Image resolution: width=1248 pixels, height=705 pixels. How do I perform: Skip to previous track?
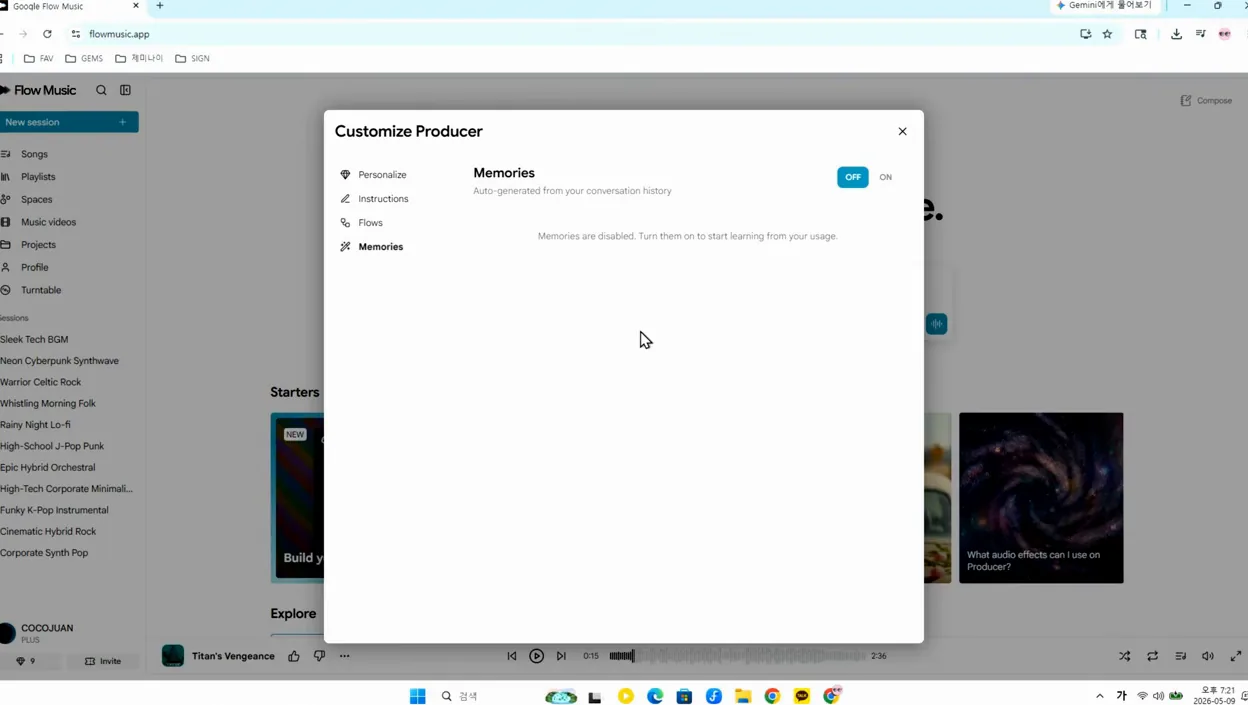click(512, 656)
